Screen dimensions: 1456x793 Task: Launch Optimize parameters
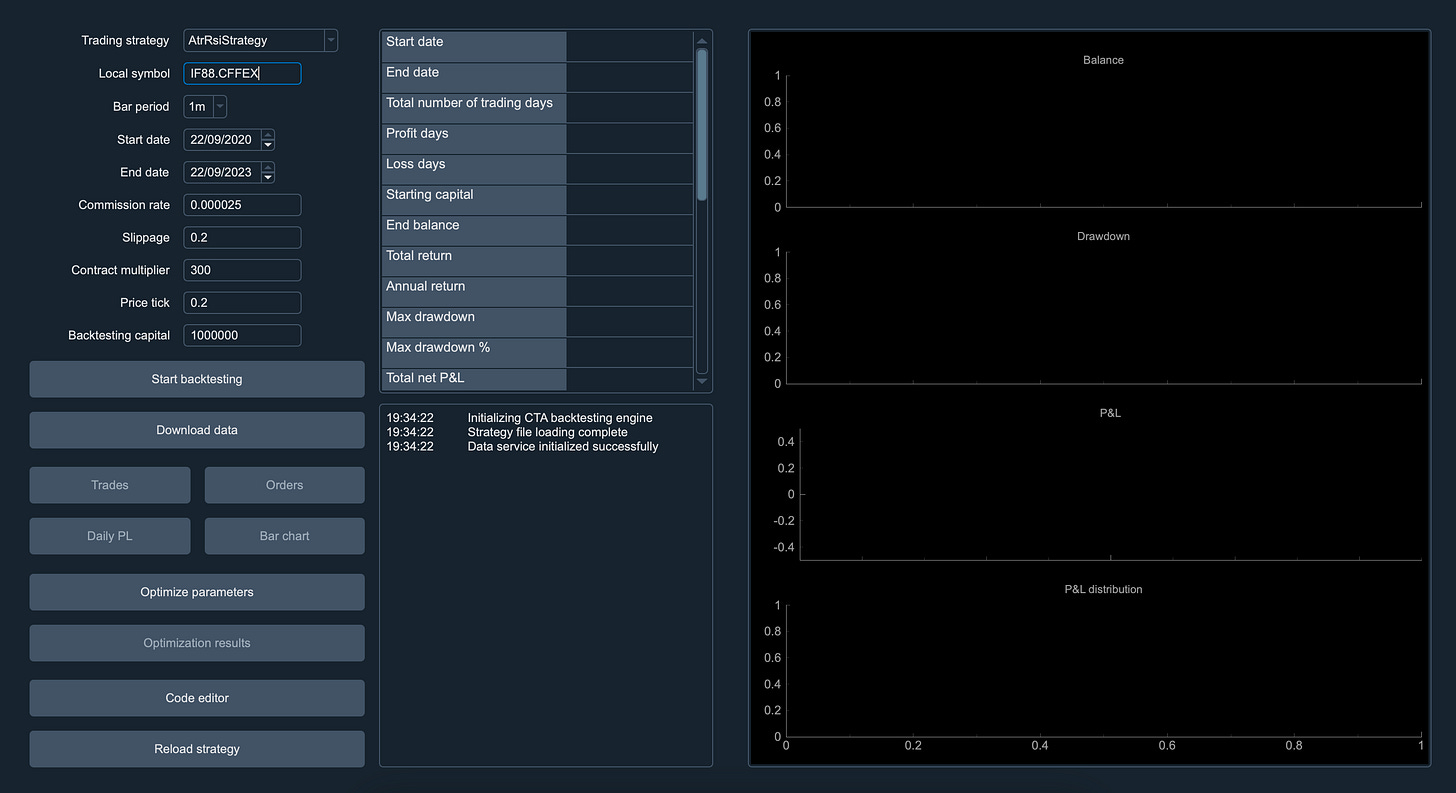pos(196,592)
